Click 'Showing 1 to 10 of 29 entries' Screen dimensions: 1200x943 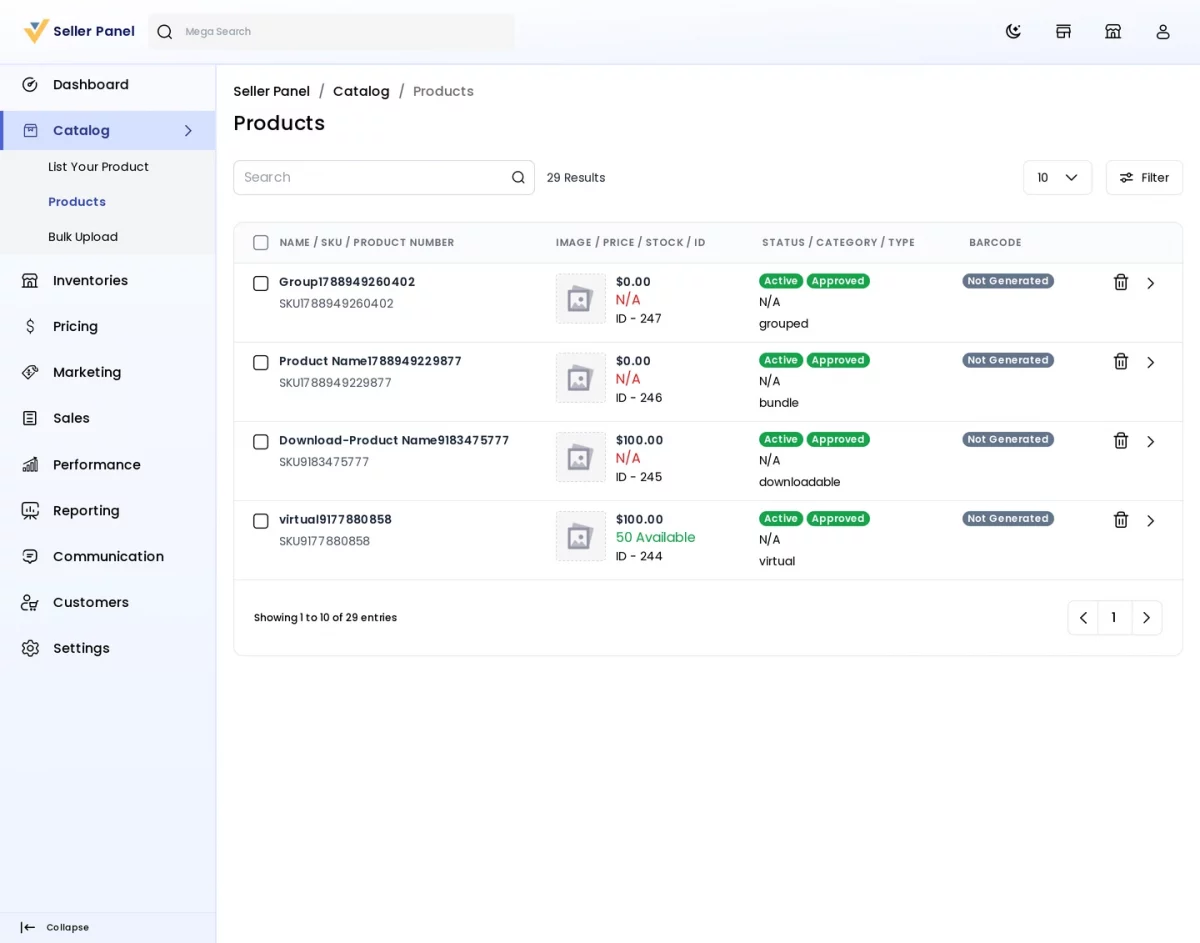[325, 618]
